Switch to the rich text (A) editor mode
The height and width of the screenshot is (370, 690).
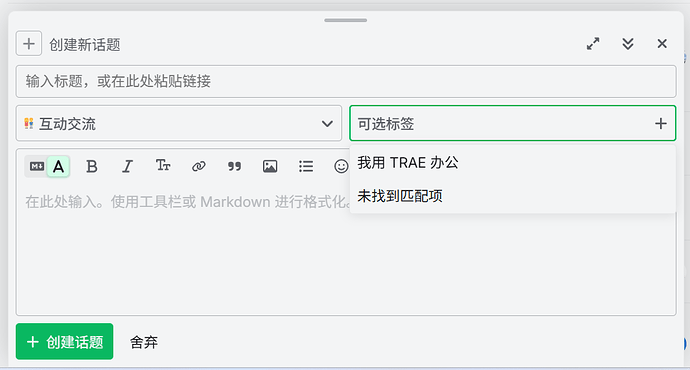pyautogui.click(x=59, y=166)
